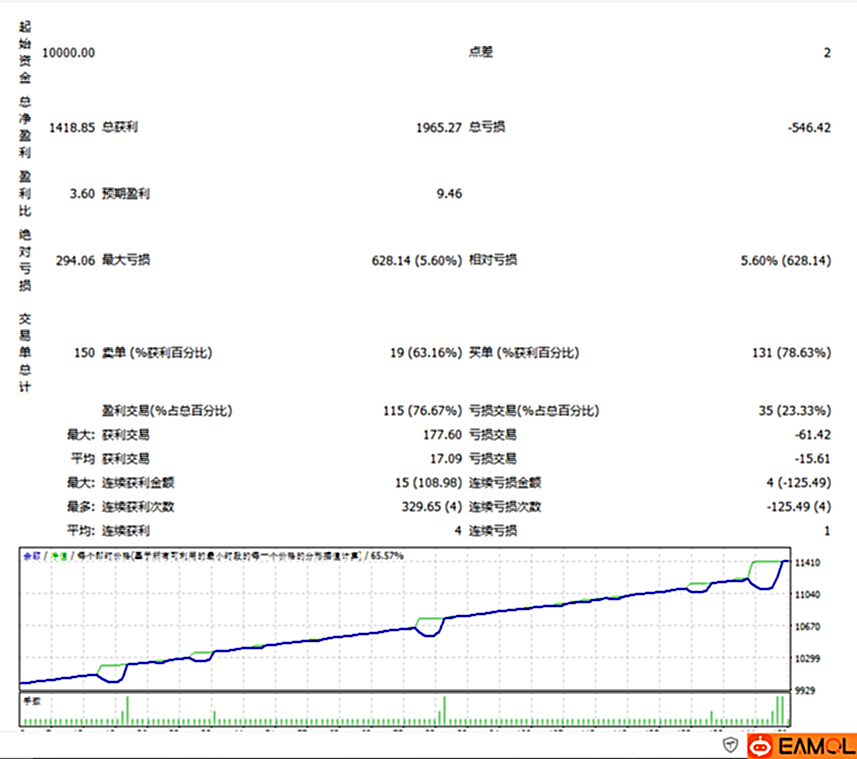Select the 1418.85 total net profit value
This screenshot has height=759, width=857.
[69, 128]
